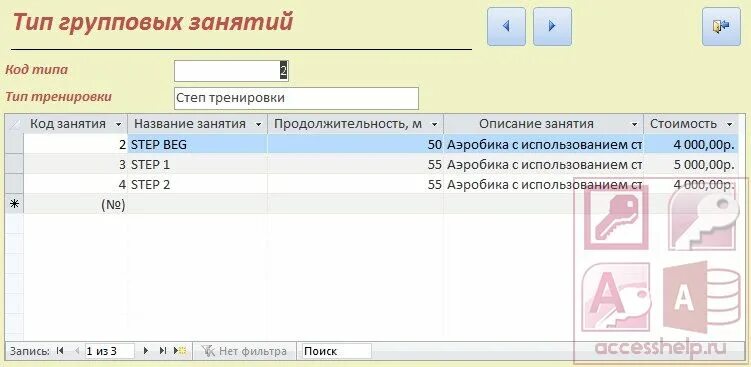Click the Запись: label in navigation bar
The height and width of the screenshot is (367, 751).
pos(30,351)
